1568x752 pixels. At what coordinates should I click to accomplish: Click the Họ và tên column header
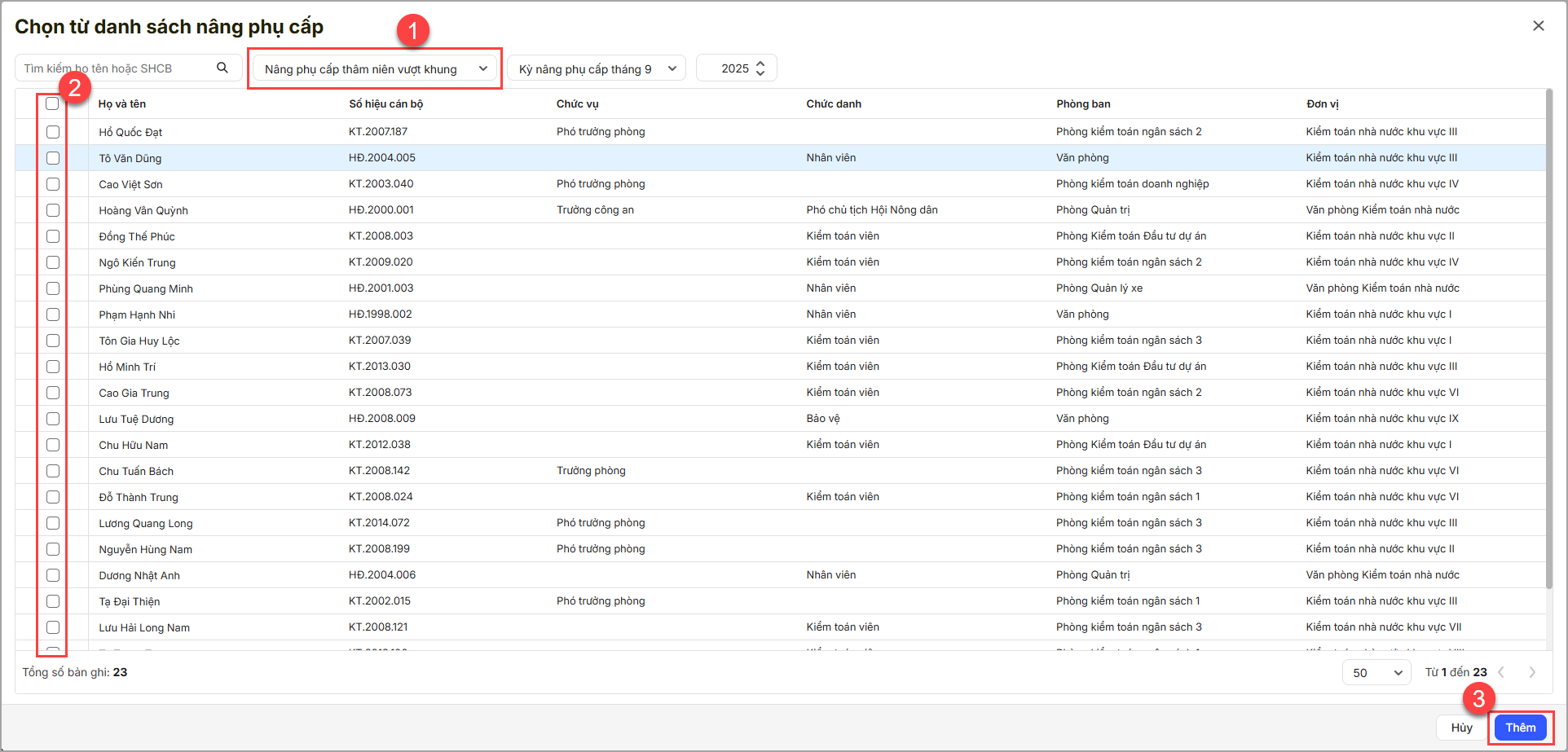click(122, 103)
